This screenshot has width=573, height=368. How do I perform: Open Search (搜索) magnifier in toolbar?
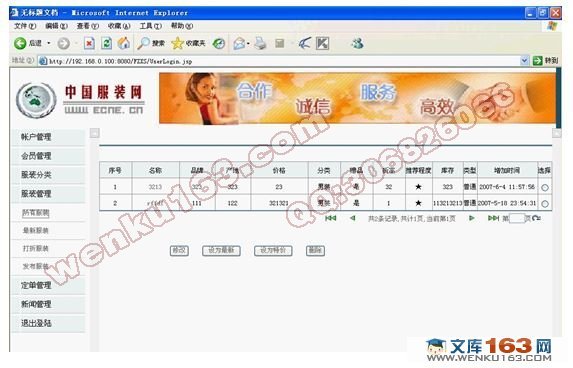point(151,43)
